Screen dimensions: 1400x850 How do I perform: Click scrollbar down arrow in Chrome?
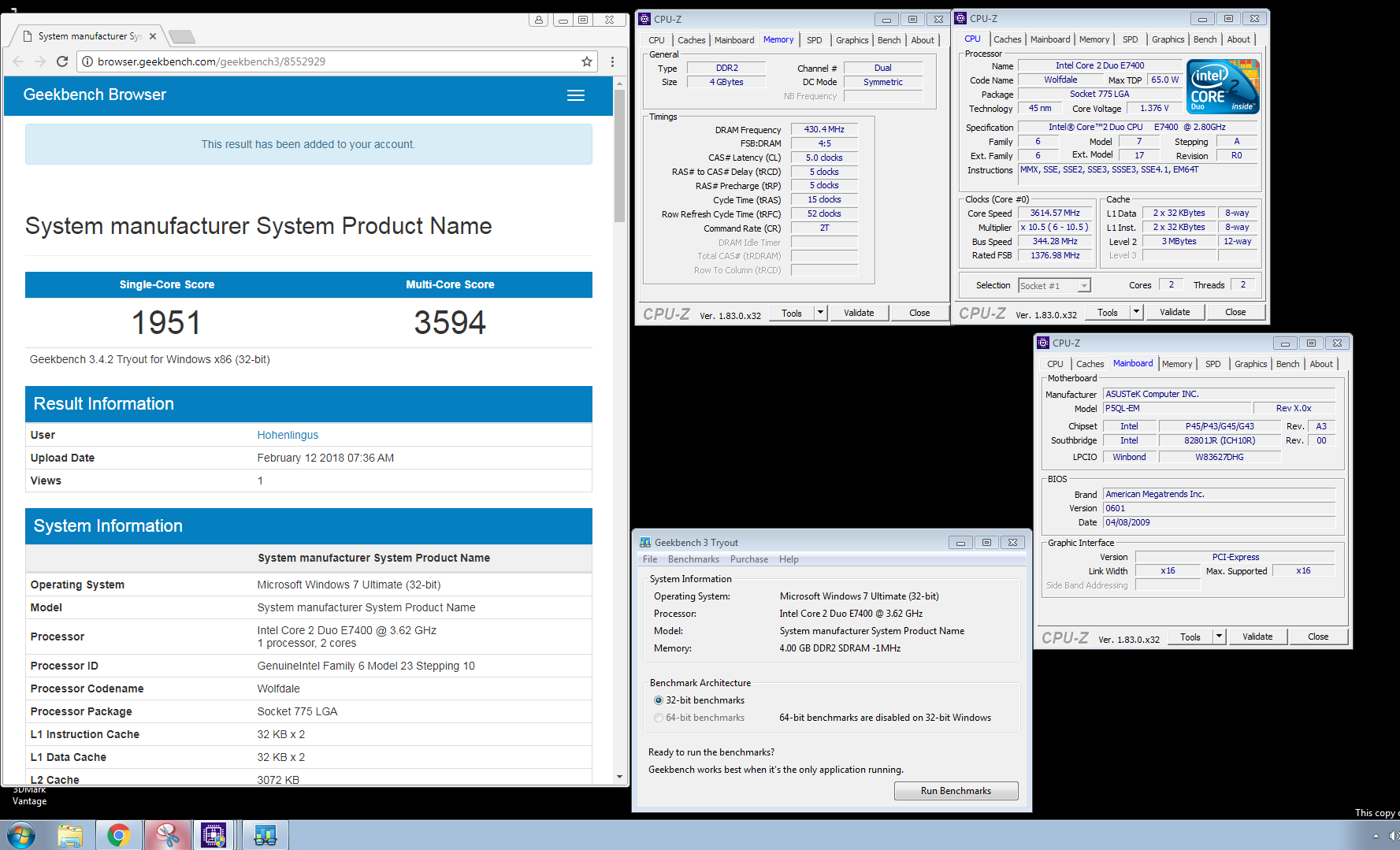click(619, 777)
